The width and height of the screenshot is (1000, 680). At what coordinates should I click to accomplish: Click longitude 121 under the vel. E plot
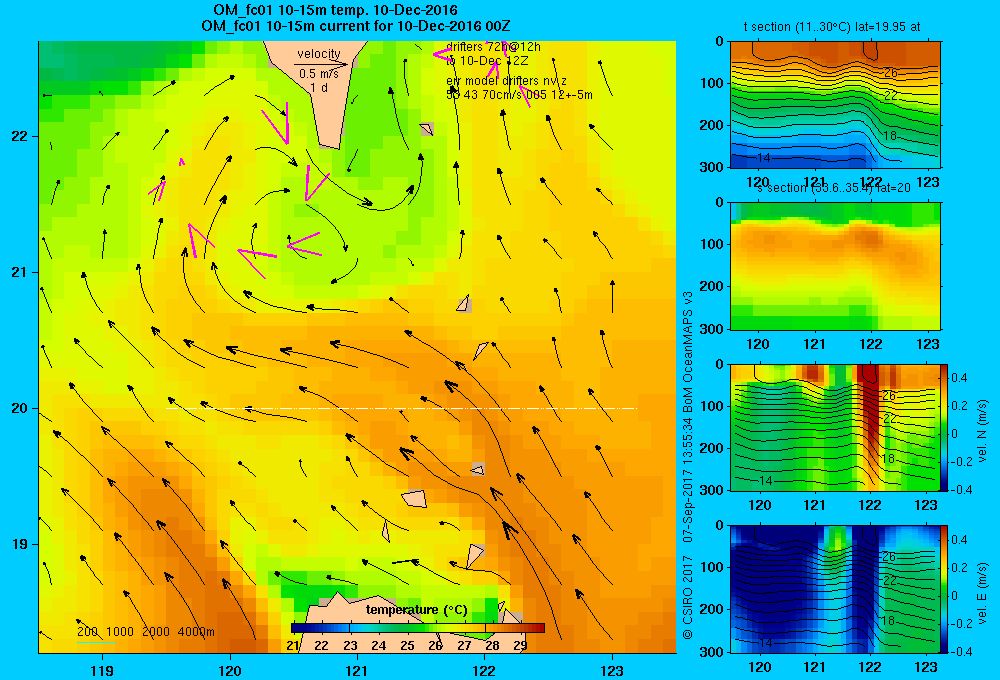click(814, 667)
